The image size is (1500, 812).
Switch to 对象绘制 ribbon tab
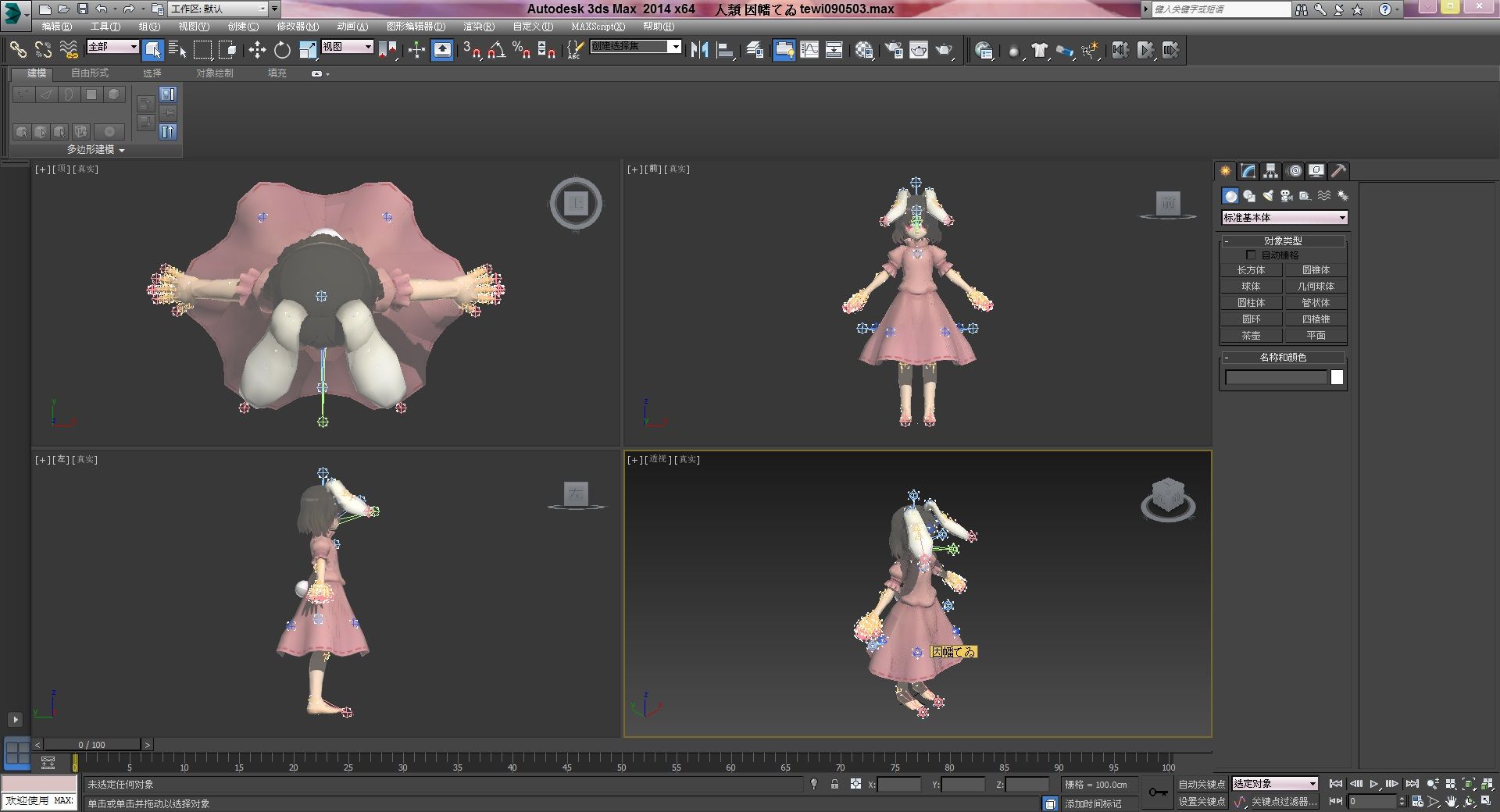coord(214,73)
